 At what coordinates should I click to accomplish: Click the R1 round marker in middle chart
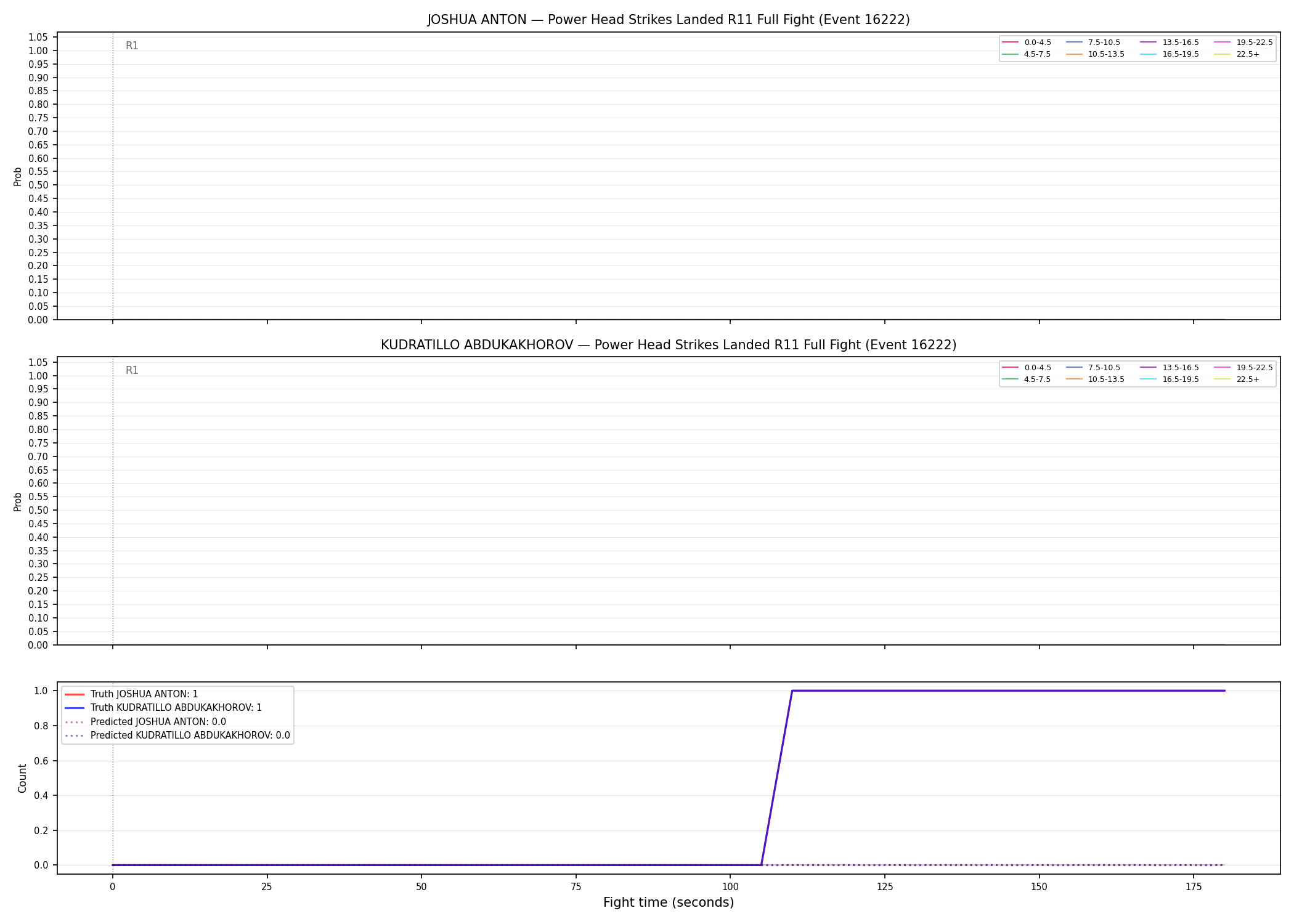click(x=132, y=370)
